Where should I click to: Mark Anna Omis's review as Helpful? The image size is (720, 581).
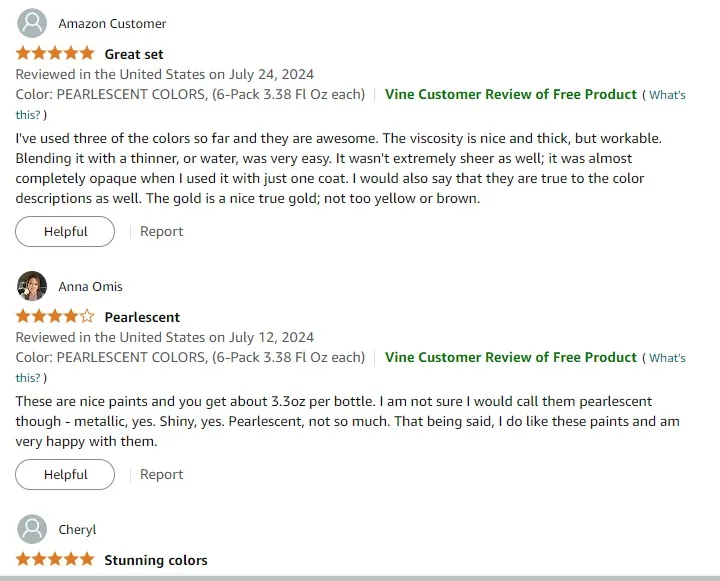point(65,474)
